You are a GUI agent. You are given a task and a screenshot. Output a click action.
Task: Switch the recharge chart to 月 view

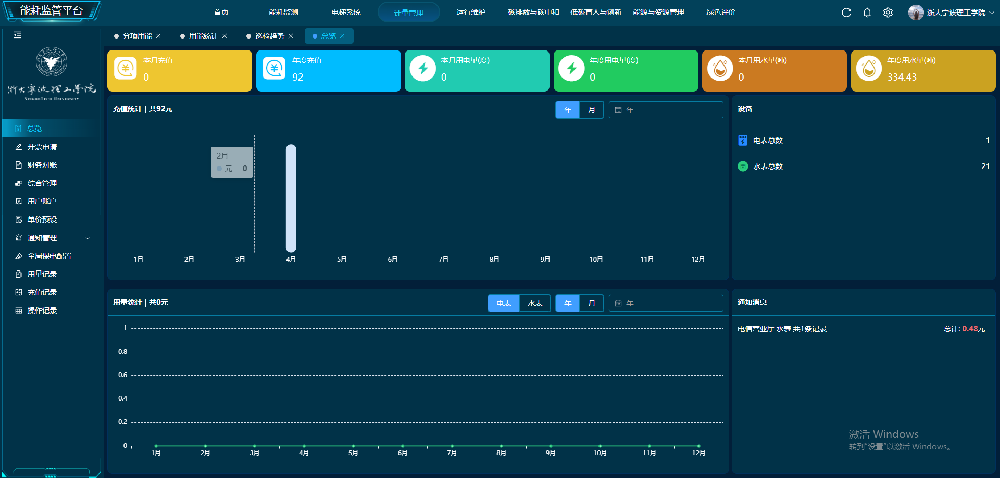tap(591, 110)
